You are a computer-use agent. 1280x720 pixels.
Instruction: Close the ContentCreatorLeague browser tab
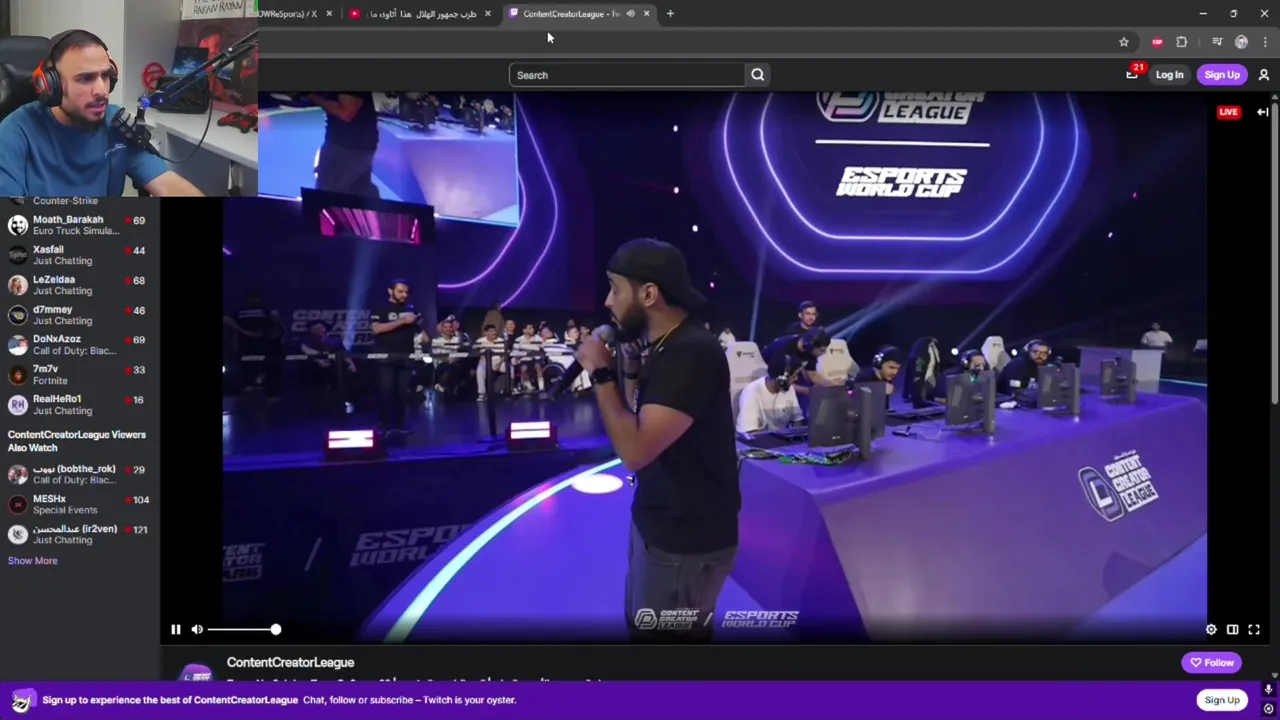click(646, 14)
